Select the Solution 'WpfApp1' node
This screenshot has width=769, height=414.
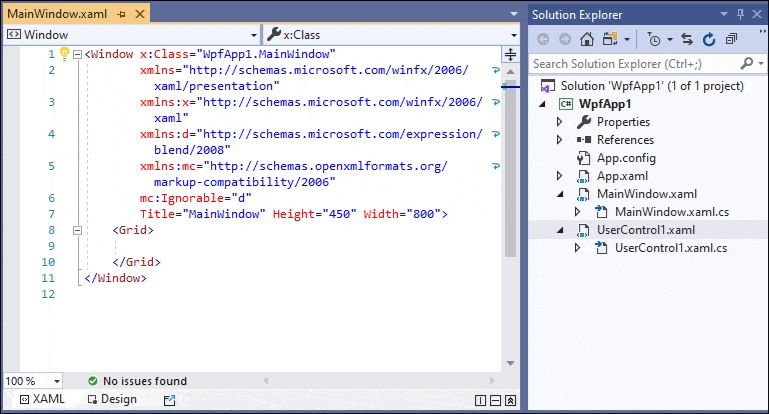[x=652, y=86]
